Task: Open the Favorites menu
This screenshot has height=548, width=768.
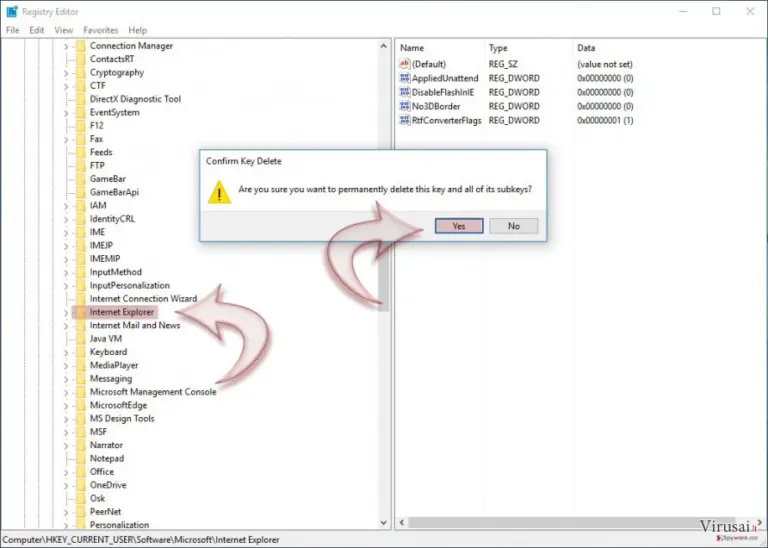Action: [101, 30]
